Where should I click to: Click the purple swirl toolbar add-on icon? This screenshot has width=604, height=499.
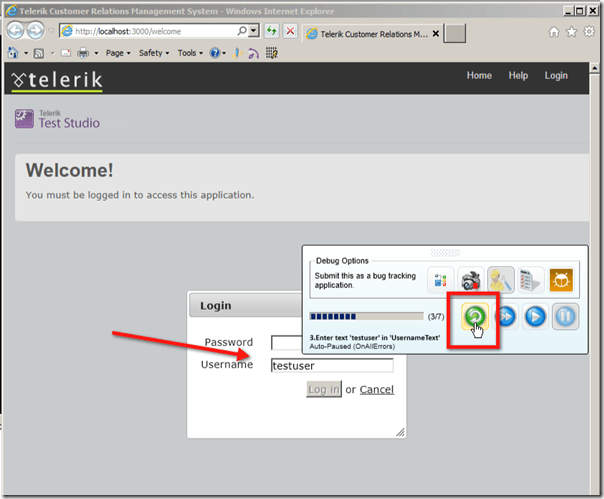(253, 53)
